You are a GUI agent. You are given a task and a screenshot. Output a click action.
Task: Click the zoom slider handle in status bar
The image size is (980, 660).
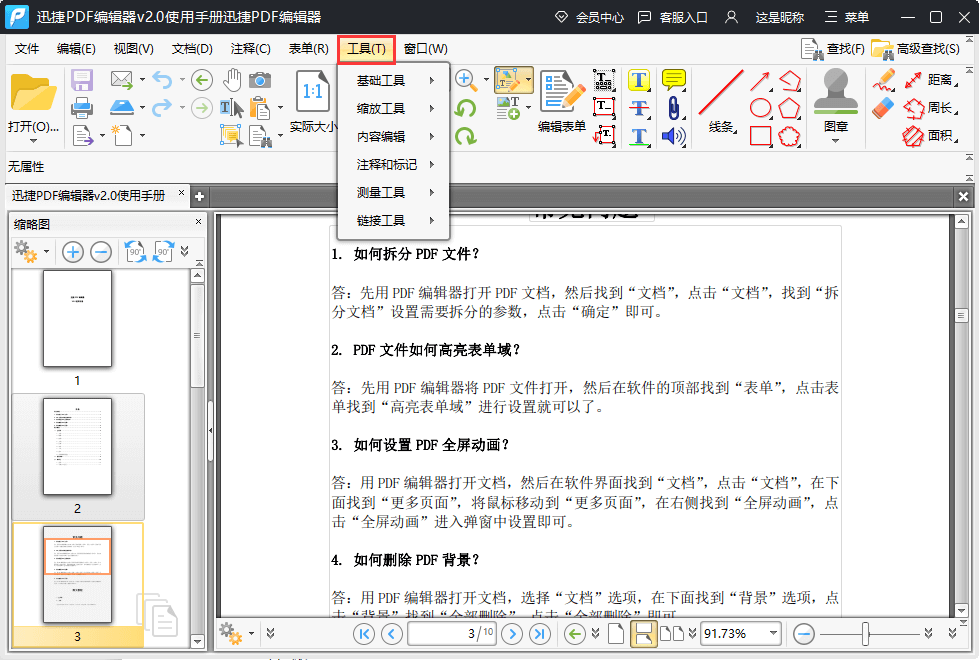point(866,633)
